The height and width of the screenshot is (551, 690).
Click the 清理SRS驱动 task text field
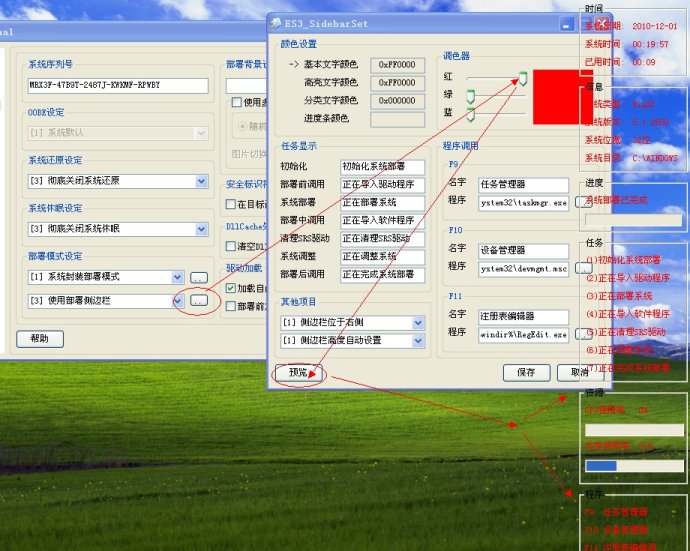382,239
